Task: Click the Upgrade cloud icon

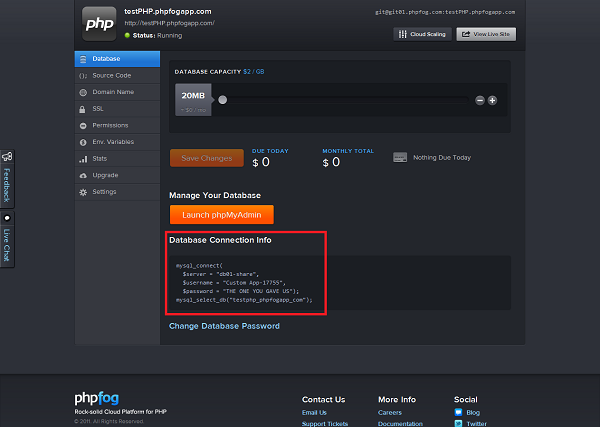Action: (83, 176)
